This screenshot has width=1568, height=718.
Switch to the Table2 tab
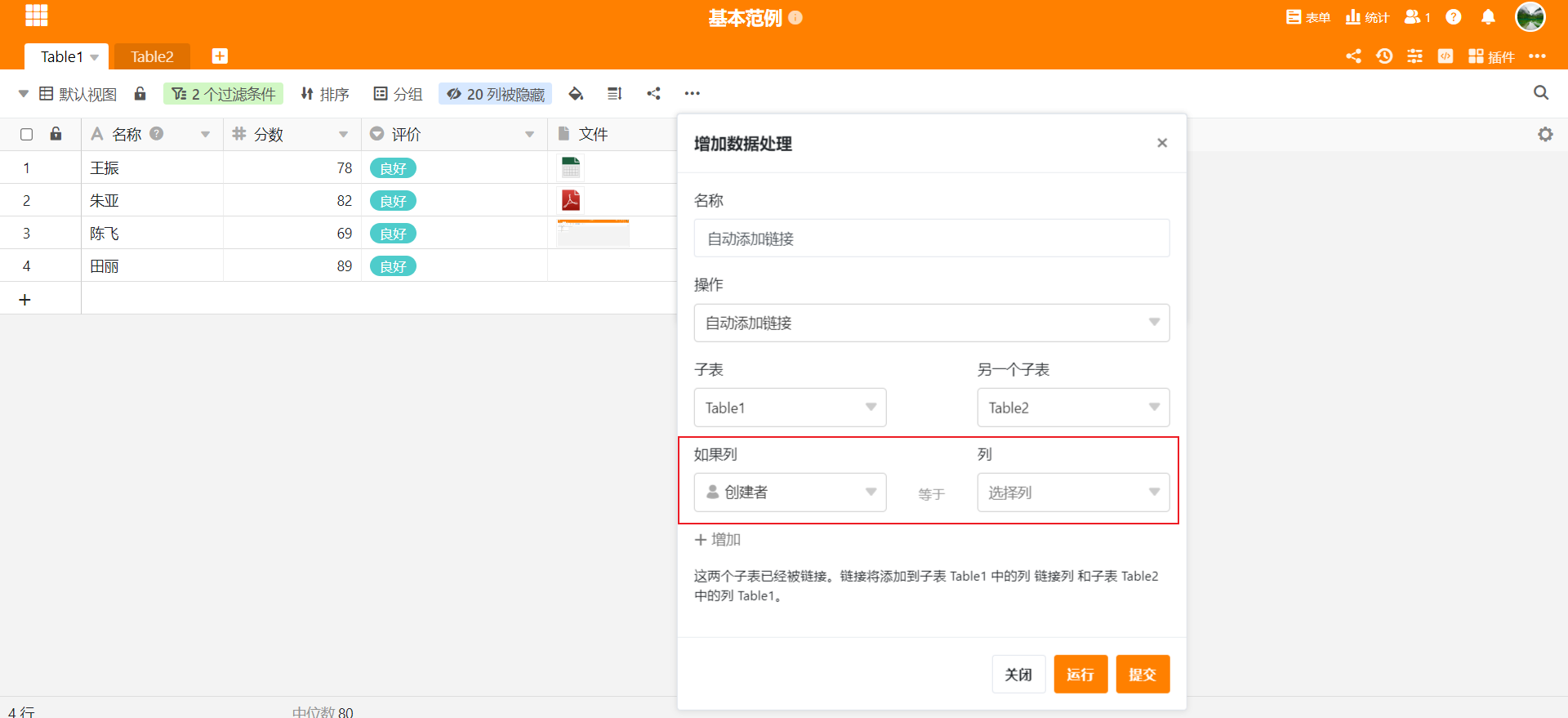click(152, 56)
